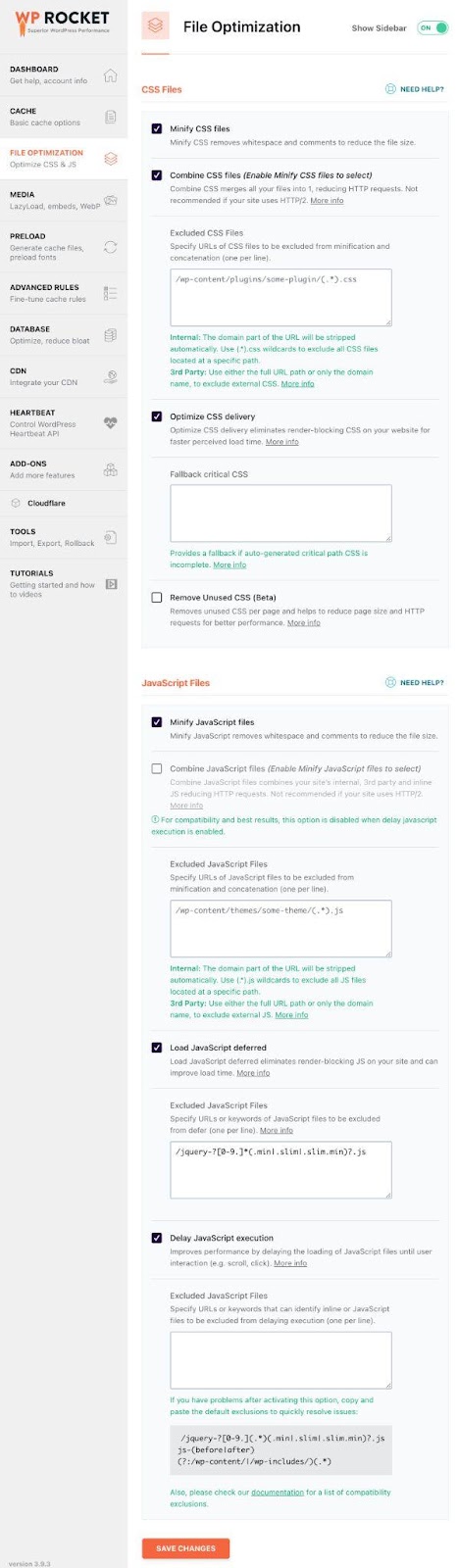Click the Add-ons cubes icon

(110, 469)
